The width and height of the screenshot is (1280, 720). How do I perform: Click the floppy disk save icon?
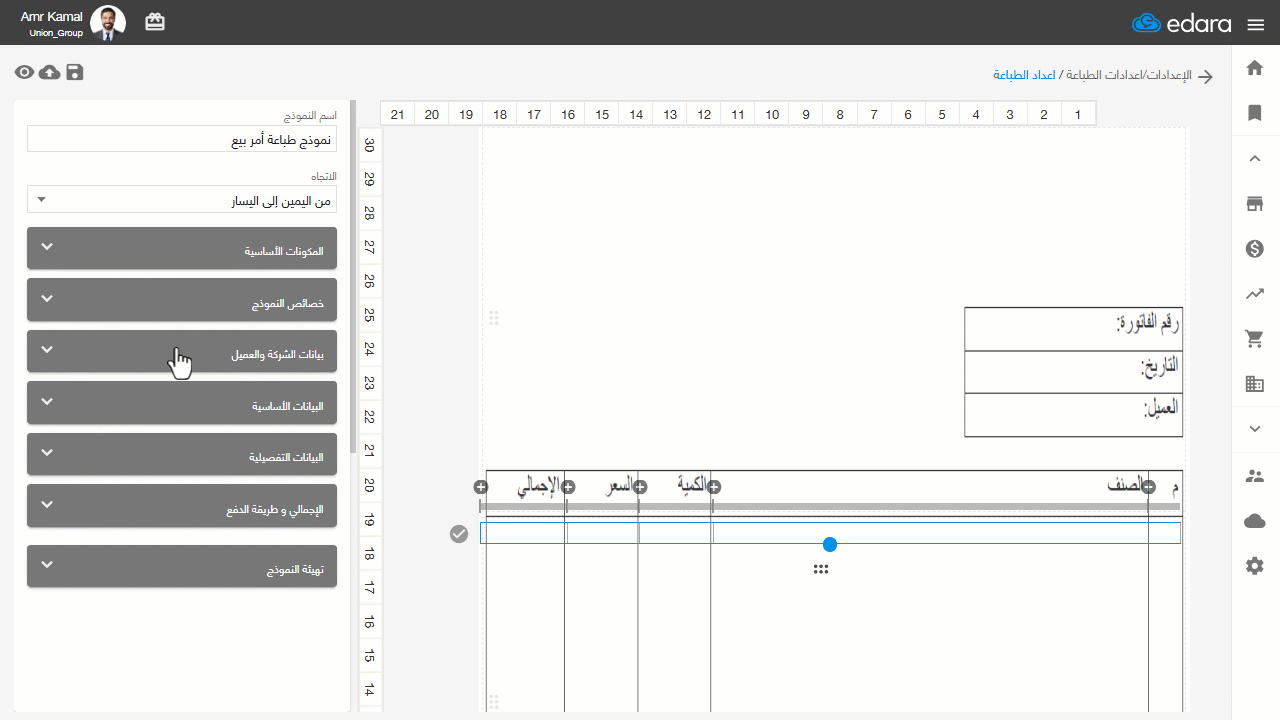coord(75,72)
